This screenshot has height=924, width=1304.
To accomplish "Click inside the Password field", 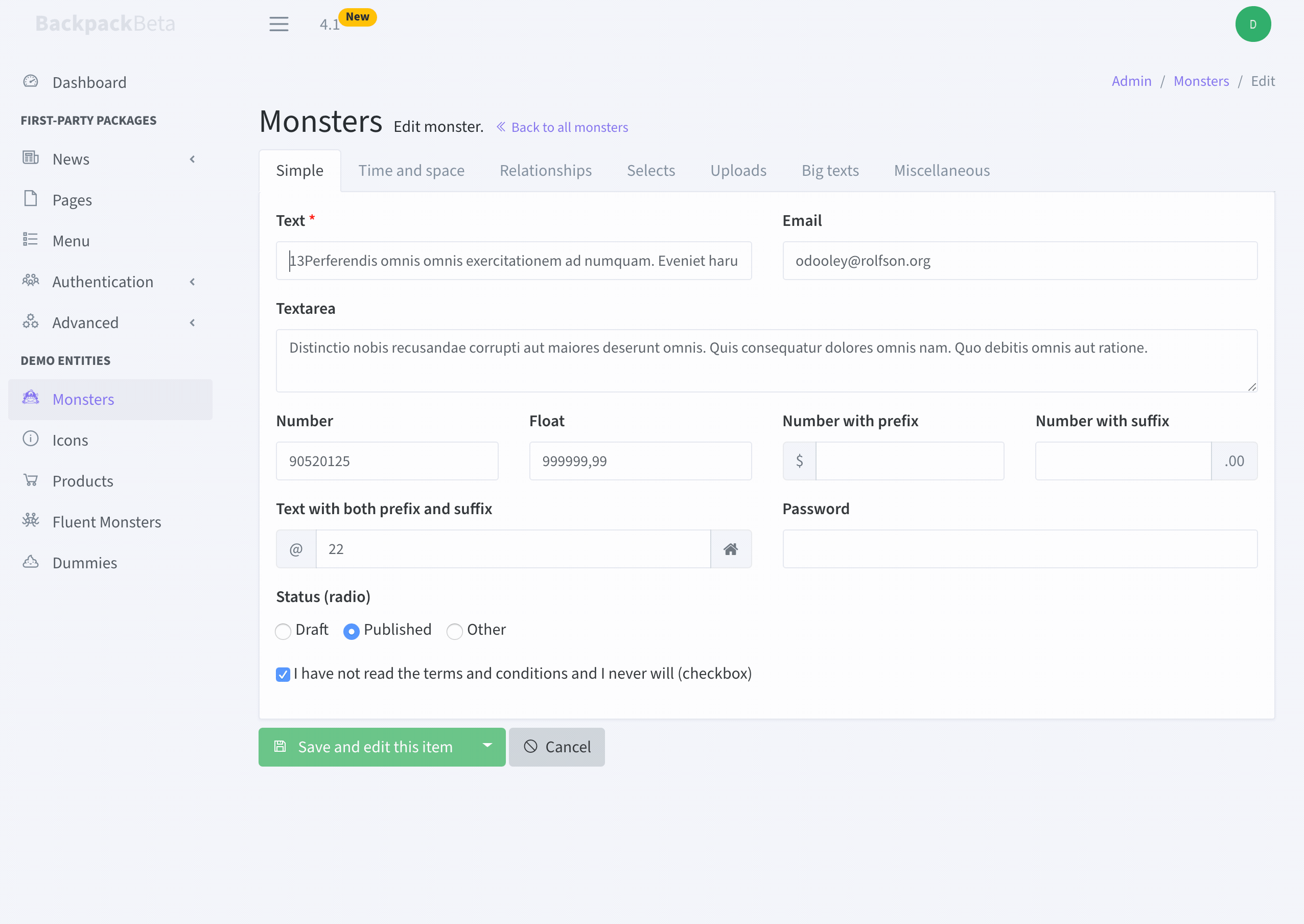I will 1019,548.
